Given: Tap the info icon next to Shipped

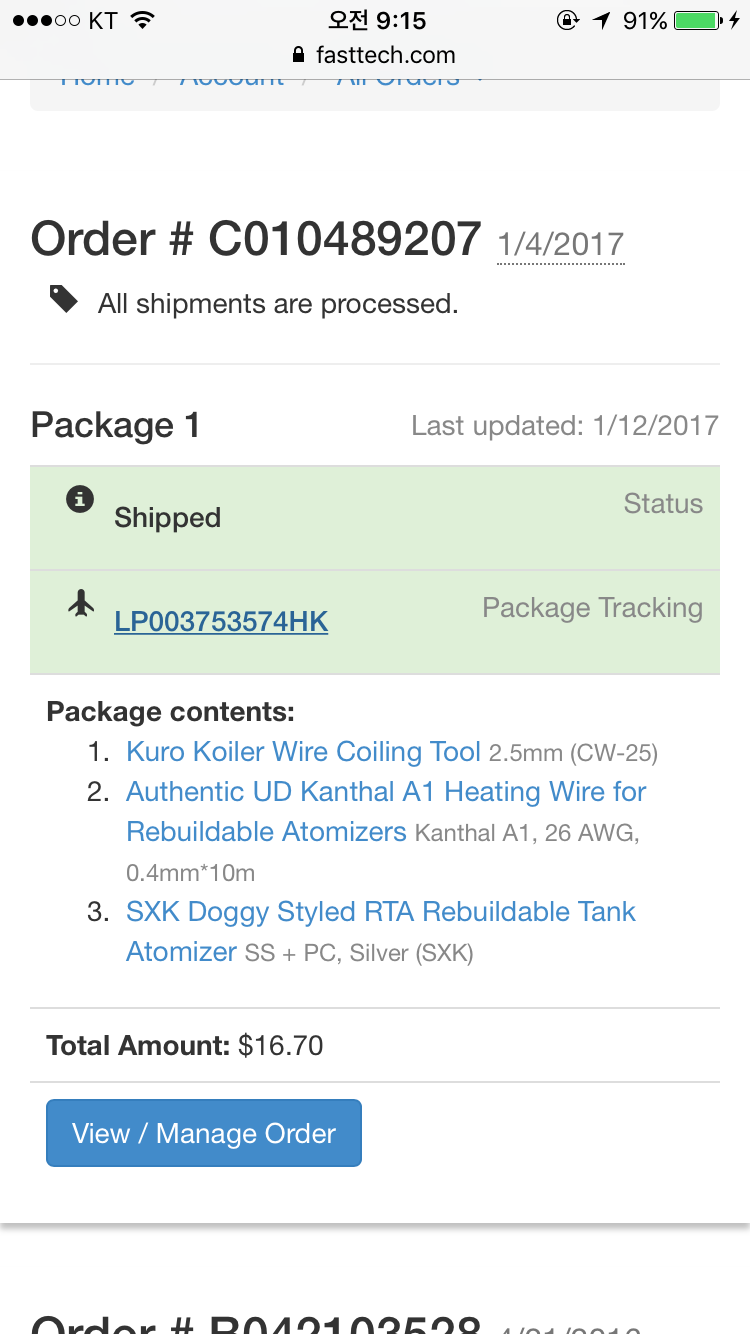Looking at the screenshot, I should pos(80,499).
